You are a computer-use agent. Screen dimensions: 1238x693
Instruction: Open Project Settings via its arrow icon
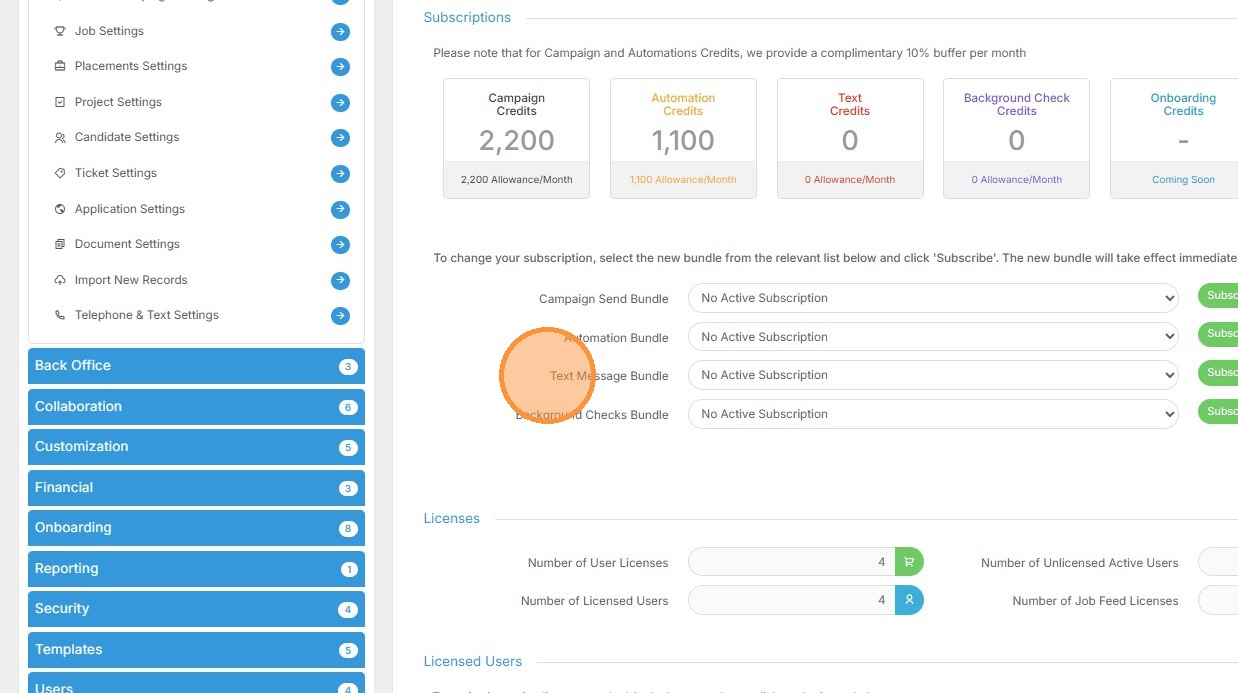tap(341, 103)
